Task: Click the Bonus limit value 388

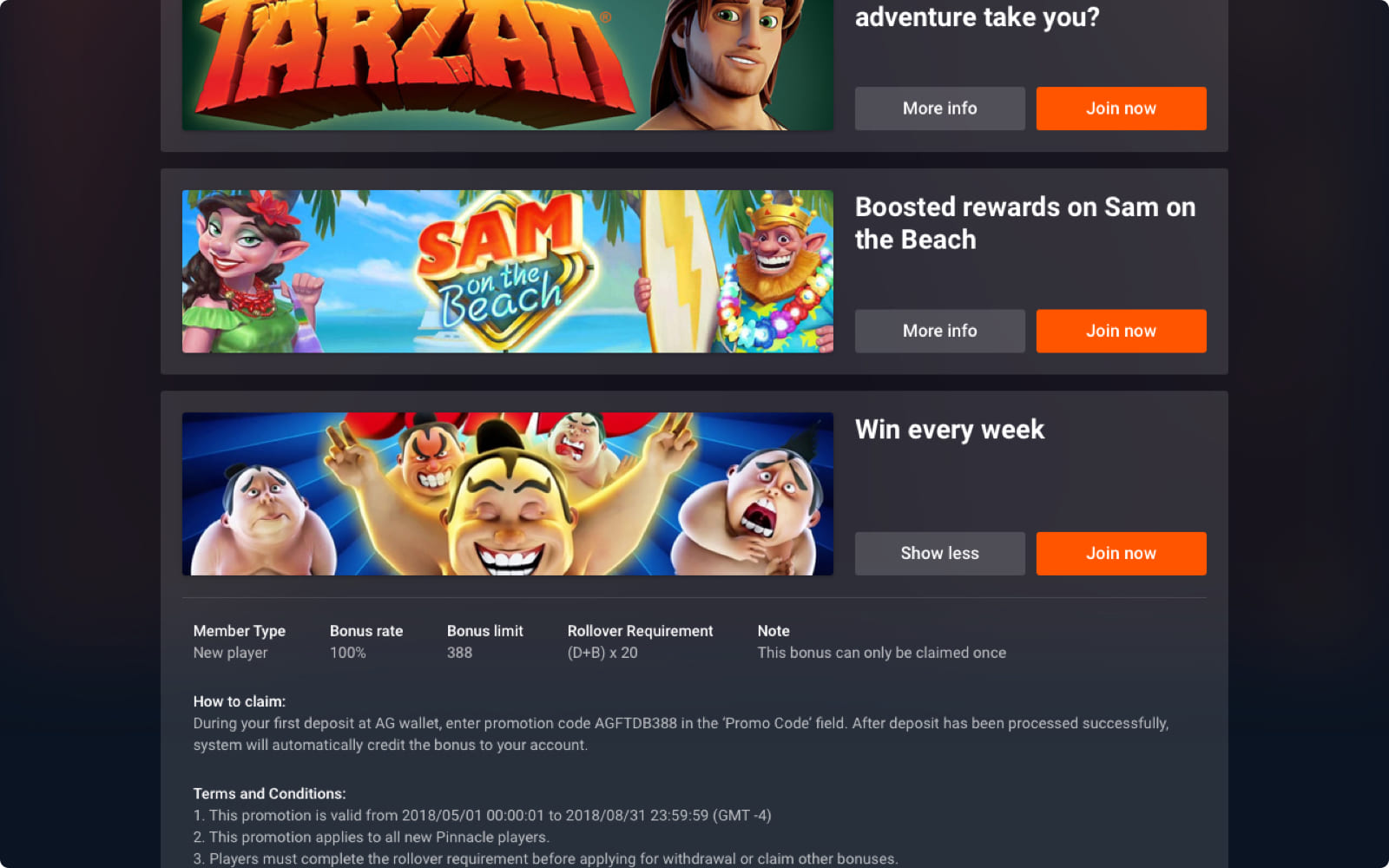Action: coord(459,653)
